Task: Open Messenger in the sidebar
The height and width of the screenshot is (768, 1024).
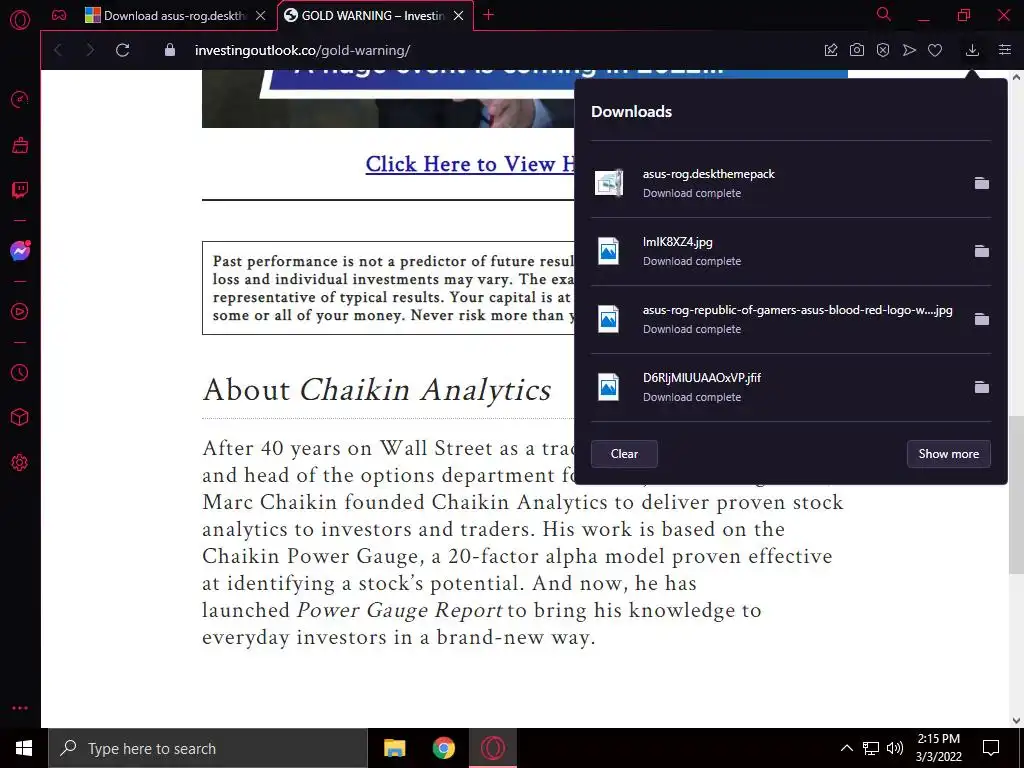Action: 20,251
